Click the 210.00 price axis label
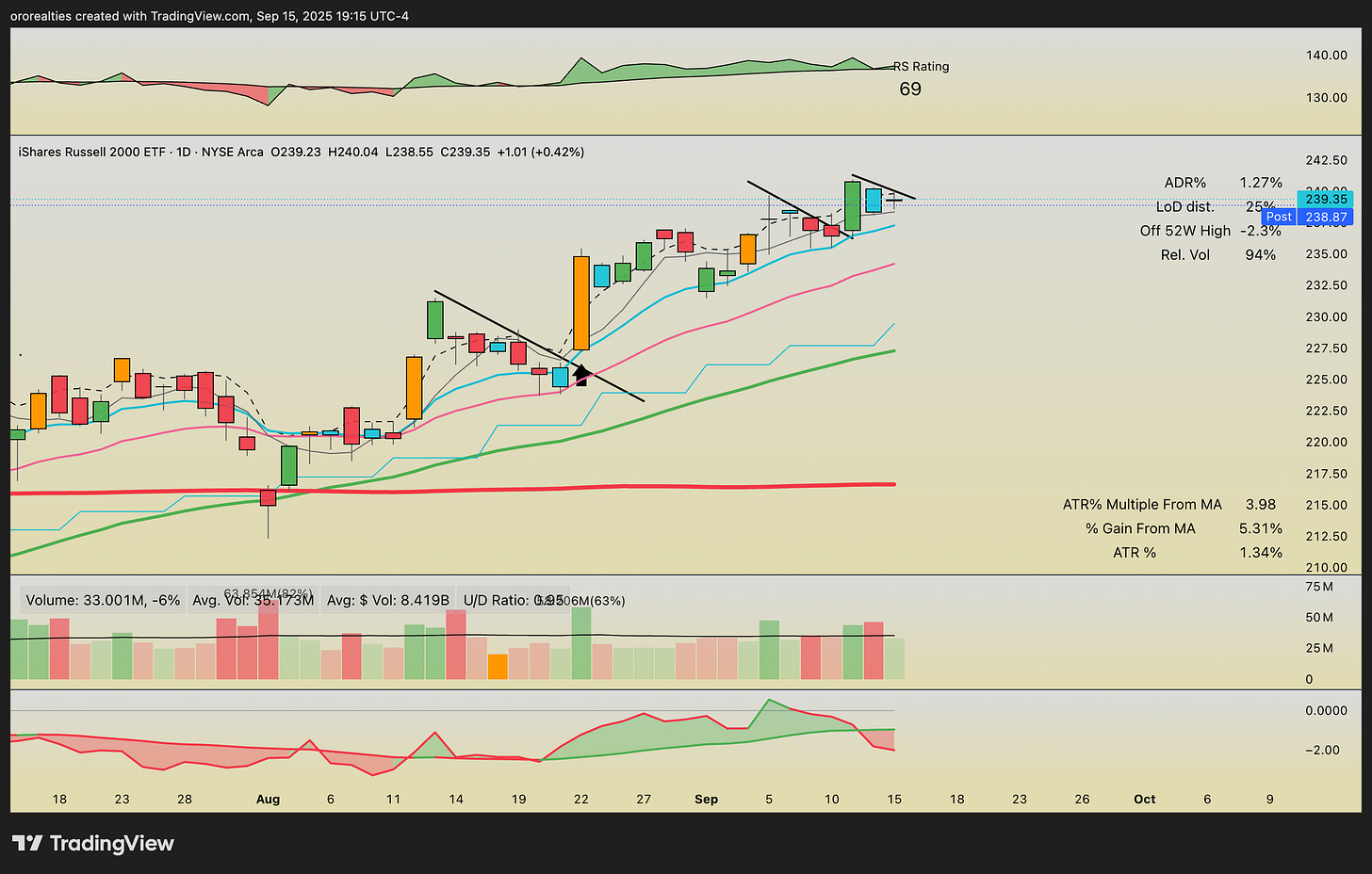 tap(1327, 568)
